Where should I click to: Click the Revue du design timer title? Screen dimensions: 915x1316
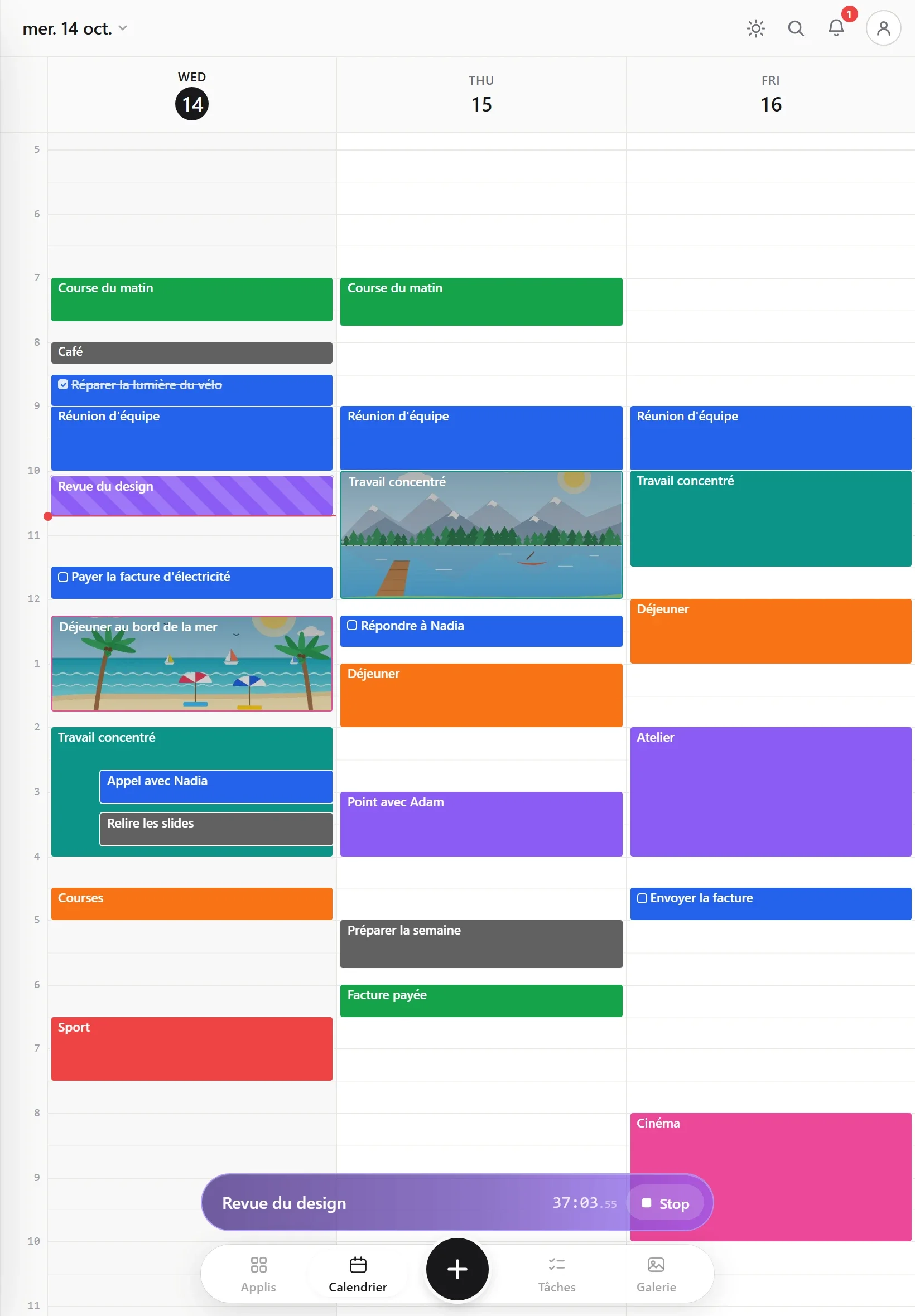pos(284,1203)
